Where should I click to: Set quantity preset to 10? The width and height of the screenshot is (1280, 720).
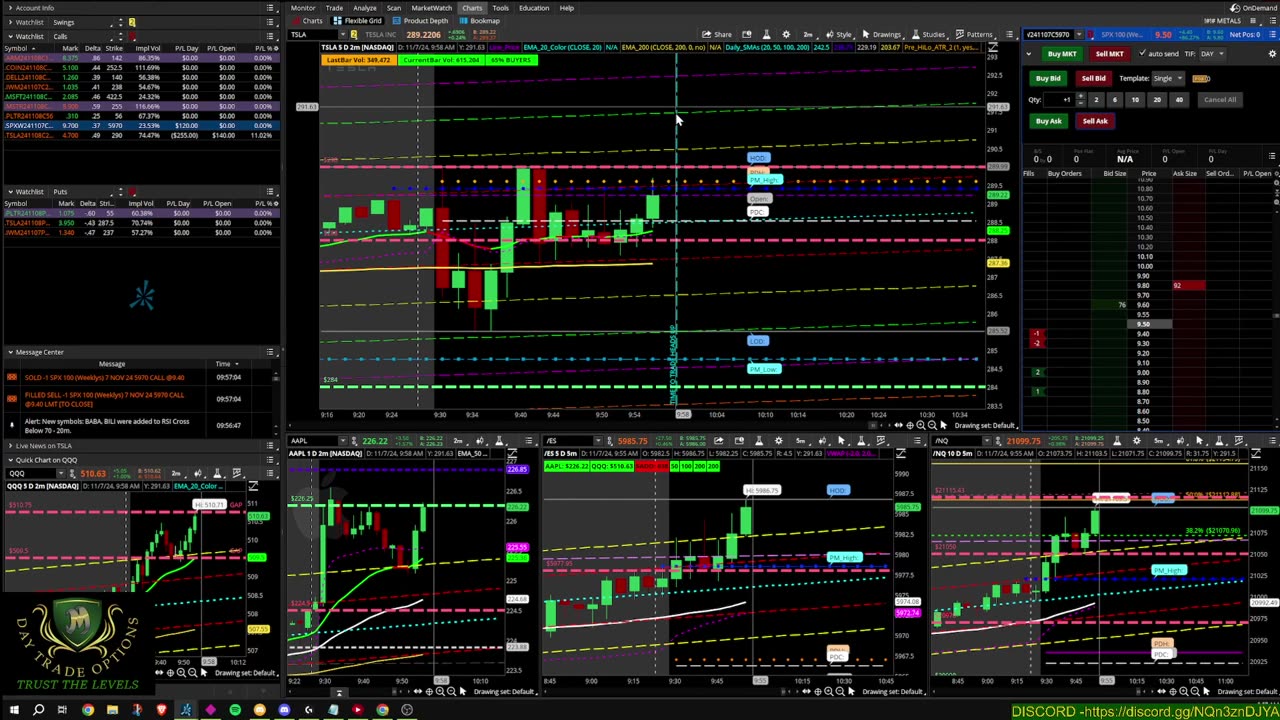point(1135,99)
